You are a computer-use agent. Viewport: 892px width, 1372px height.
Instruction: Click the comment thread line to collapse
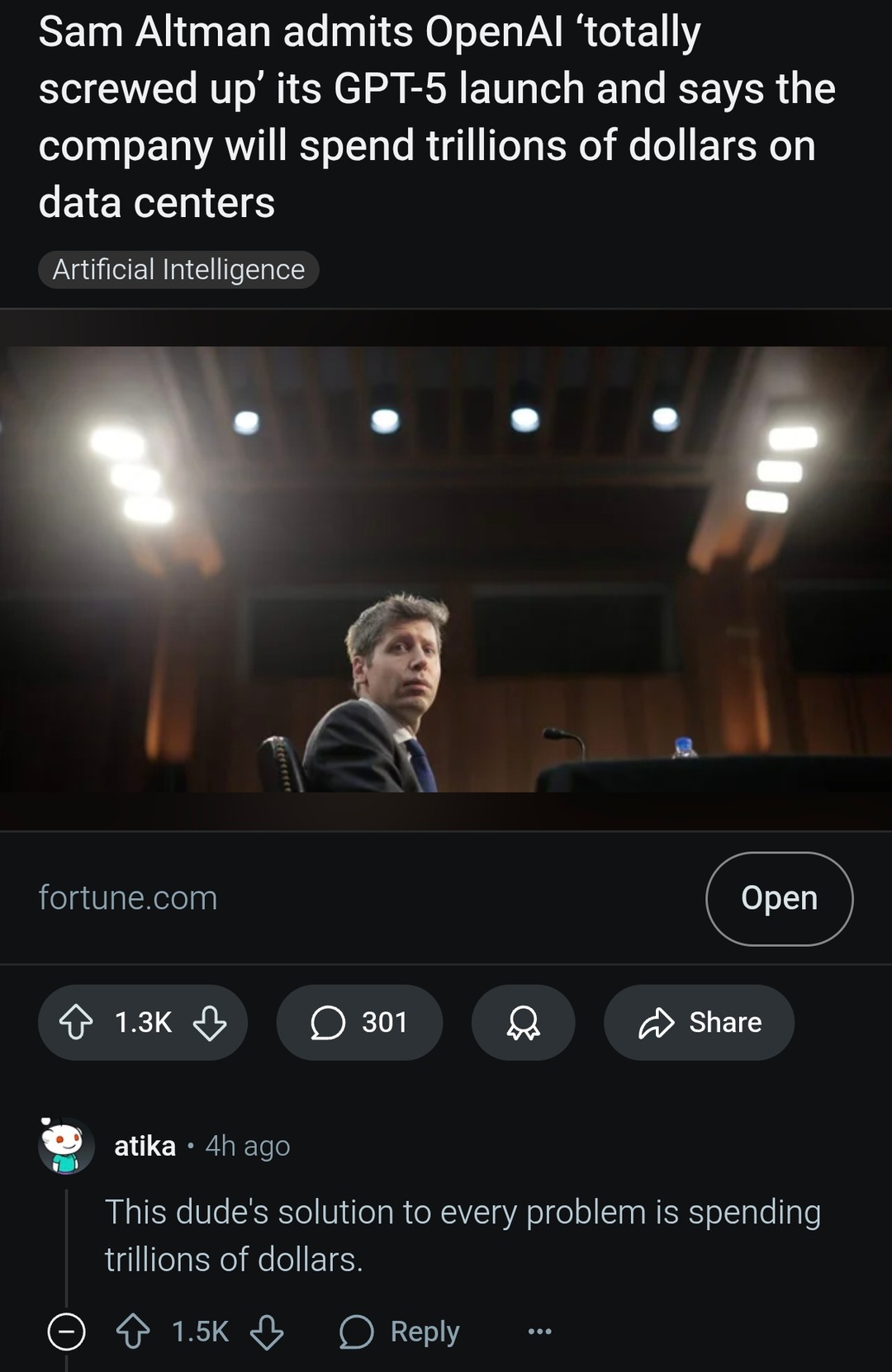(66, 1238)
